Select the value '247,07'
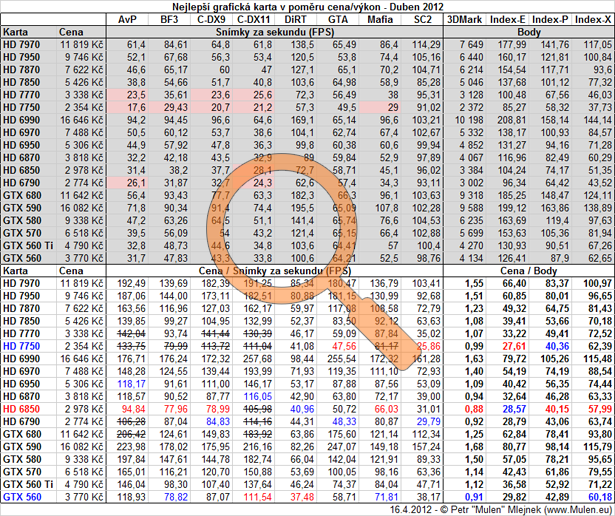The height and width of the screenshot is (516, 615). 342,447
